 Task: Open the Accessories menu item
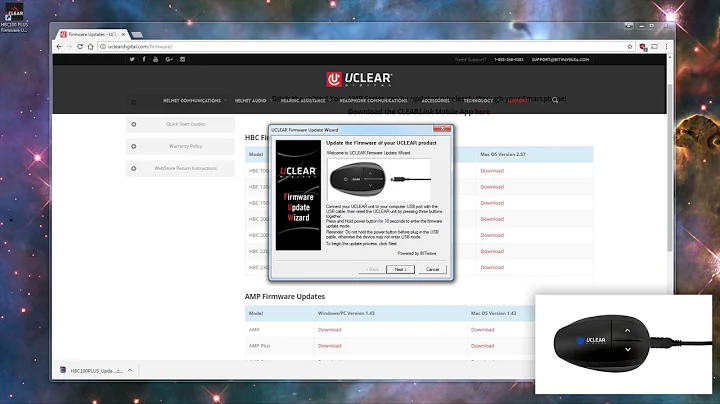click(435, 101)
